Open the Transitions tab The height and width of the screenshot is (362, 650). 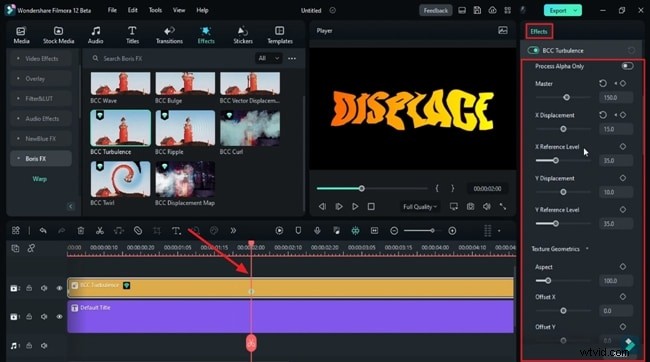(x=169, y=35)
